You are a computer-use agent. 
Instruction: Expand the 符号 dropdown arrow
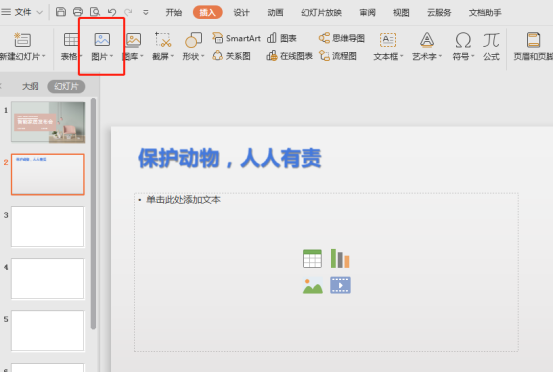click(472, 57)
